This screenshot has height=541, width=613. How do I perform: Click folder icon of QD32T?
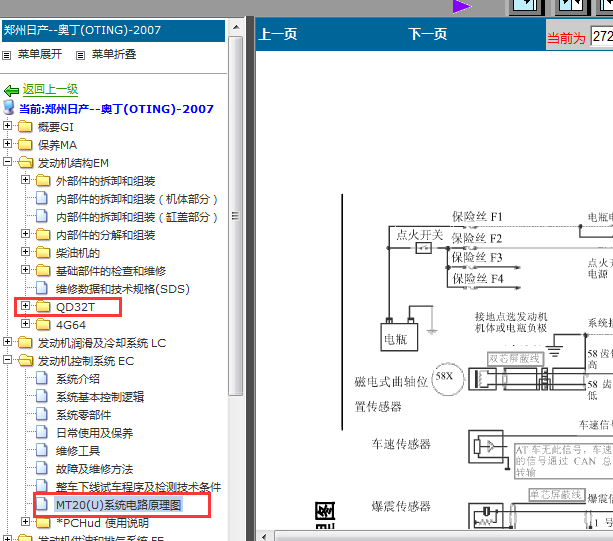tap(43, 306)
